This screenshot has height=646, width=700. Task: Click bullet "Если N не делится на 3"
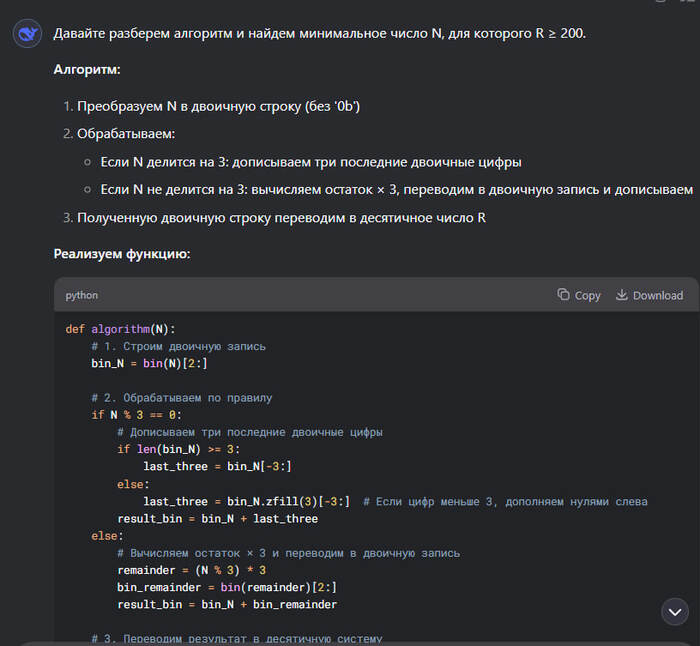point(396,190)
